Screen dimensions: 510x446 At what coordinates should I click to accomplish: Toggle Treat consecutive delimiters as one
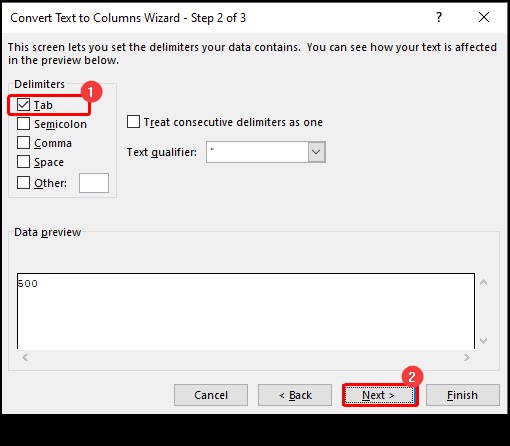tap(133, 122)
